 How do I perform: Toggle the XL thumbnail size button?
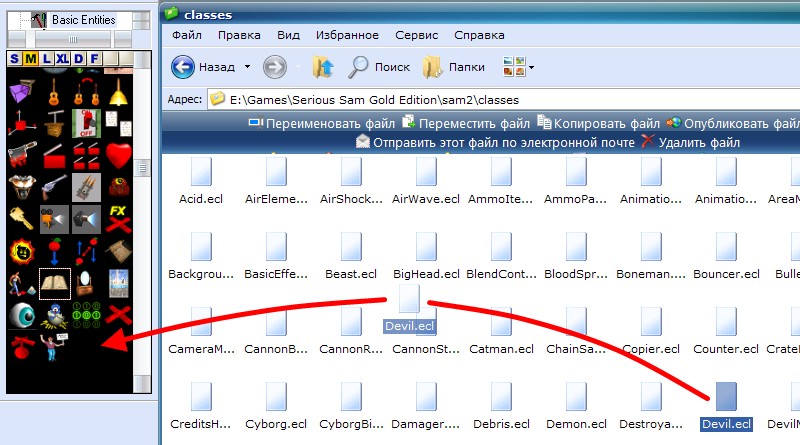[x=62, y=59]
